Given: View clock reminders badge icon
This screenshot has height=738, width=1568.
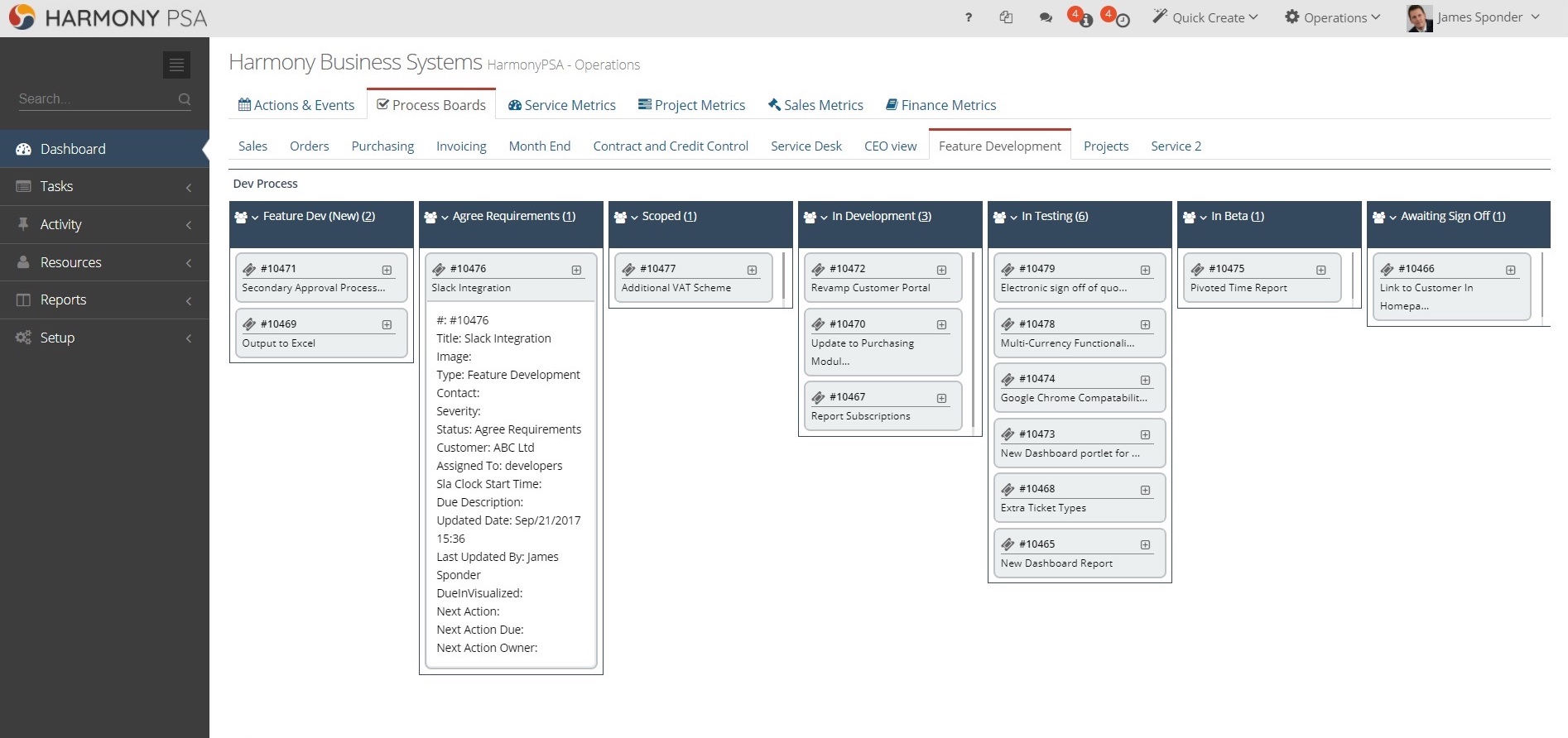Looking at the screenshot, I should [x=1116, y=17].
